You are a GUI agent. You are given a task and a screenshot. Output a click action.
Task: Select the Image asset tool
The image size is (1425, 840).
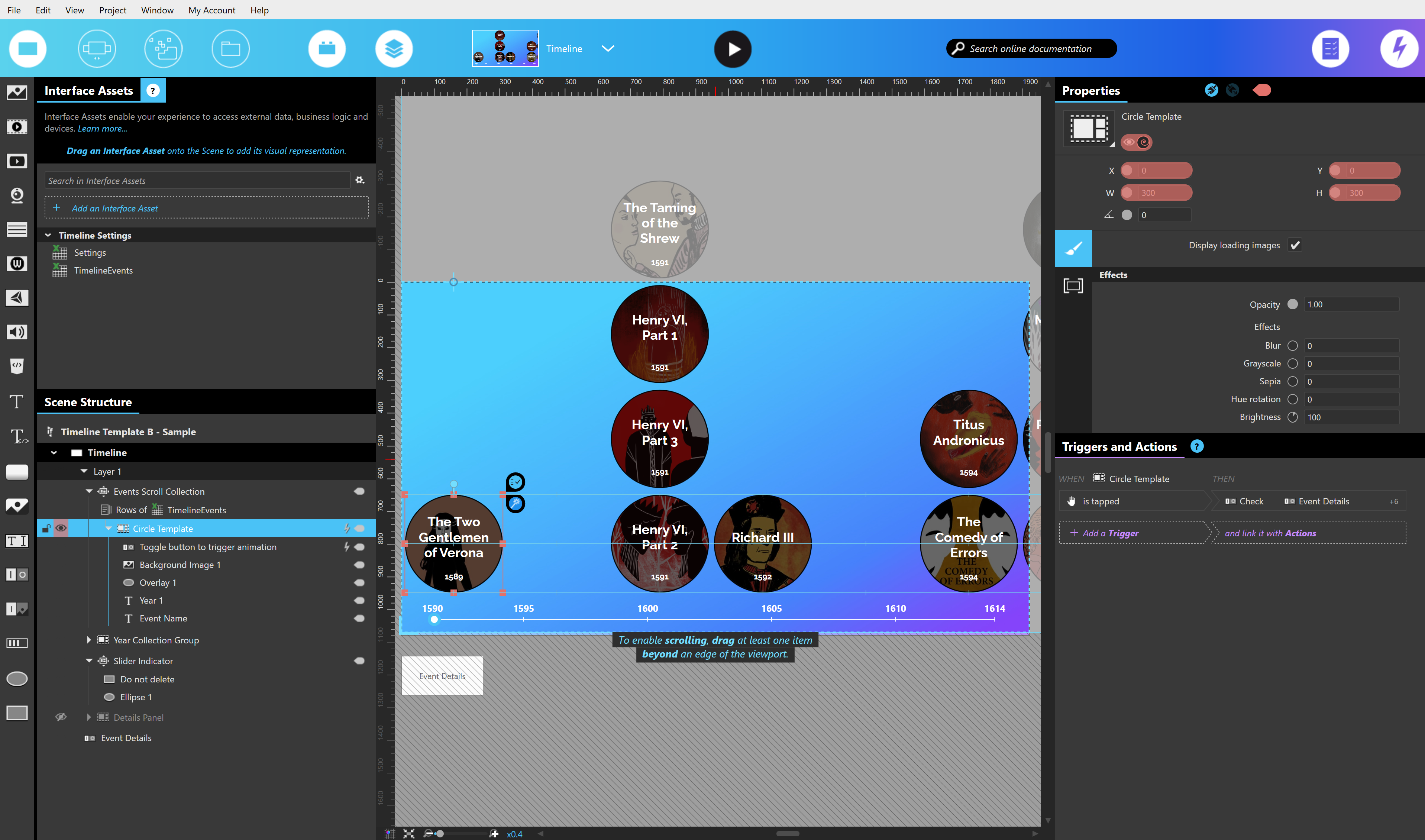[16, 92]
